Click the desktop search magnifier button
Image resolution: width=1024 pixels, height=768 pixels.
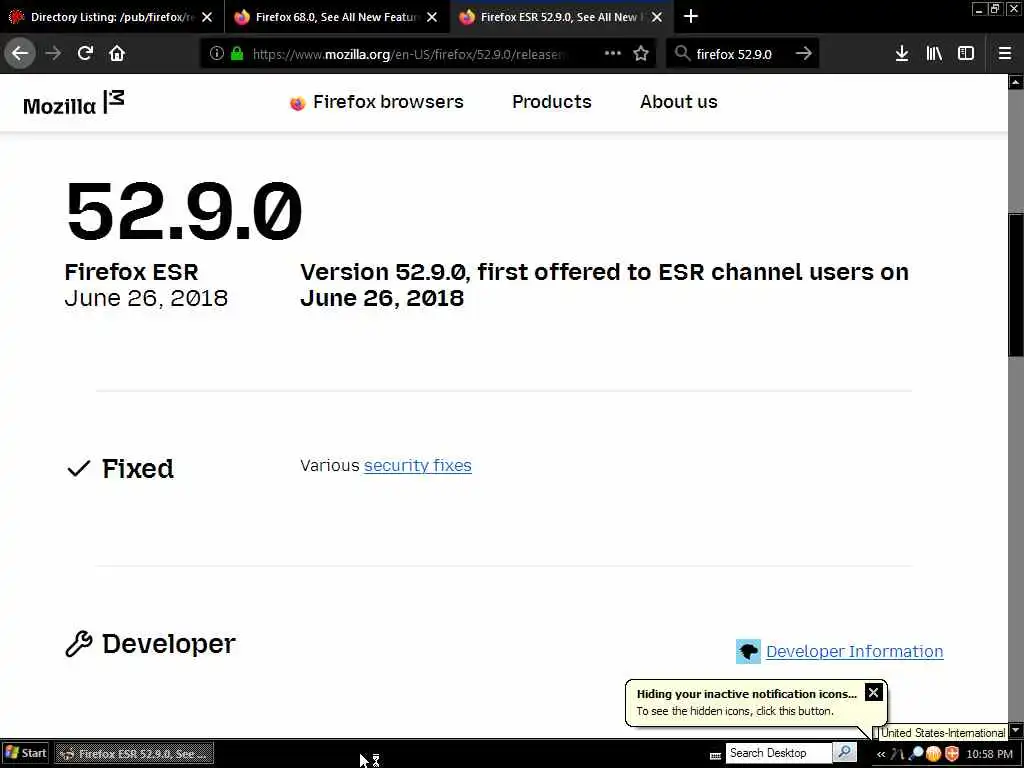coord(844,752)
